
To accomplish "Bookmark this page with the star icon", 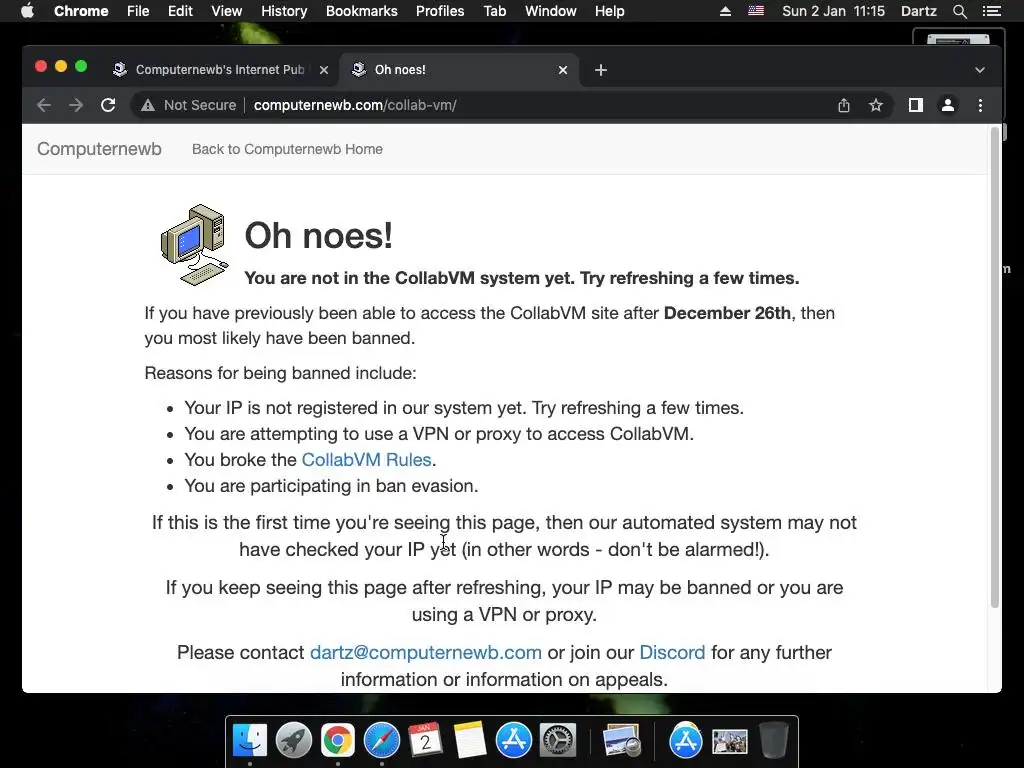I will (876, 105).
